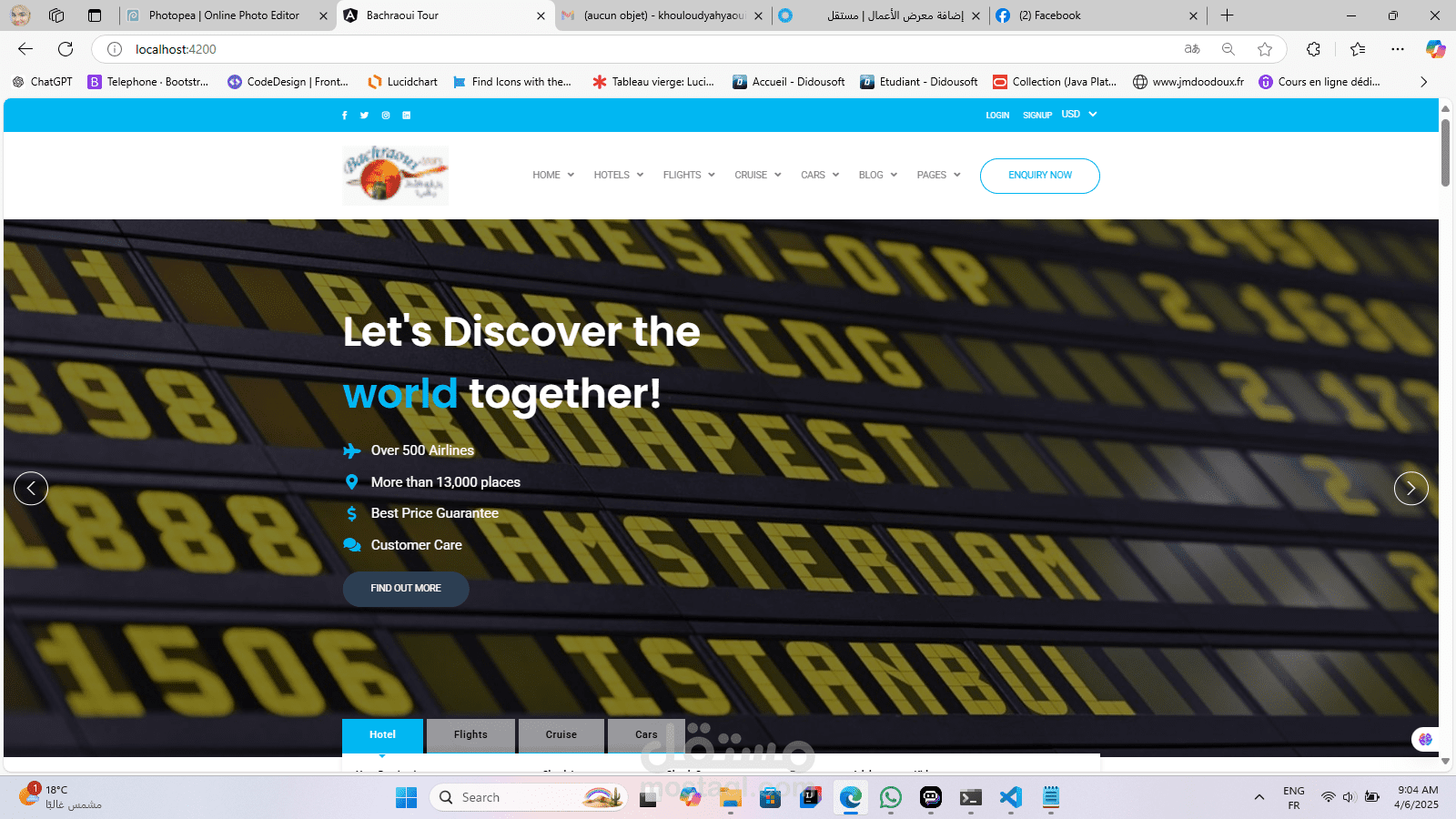Select the Flights search tab
Image resolution: width=1456 pixels, height=819 pixels.
(x=470, y=735)
